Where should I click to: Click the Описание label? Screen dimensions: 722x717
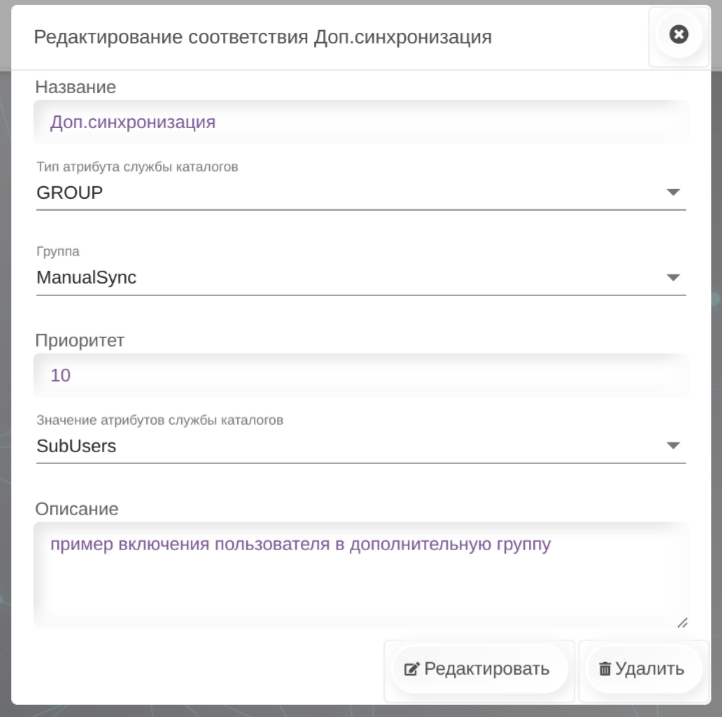coord(77,509)
